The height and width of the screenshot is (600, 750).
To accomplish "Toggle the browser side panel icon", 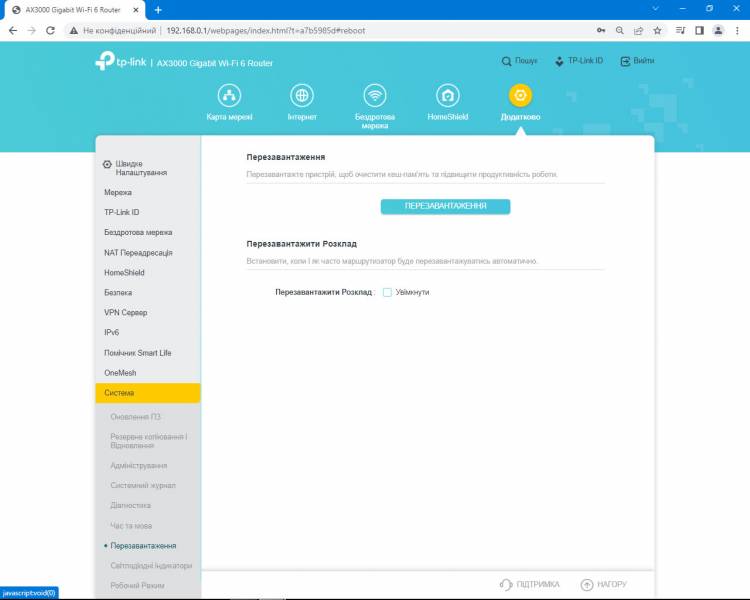I will point(699,31).
